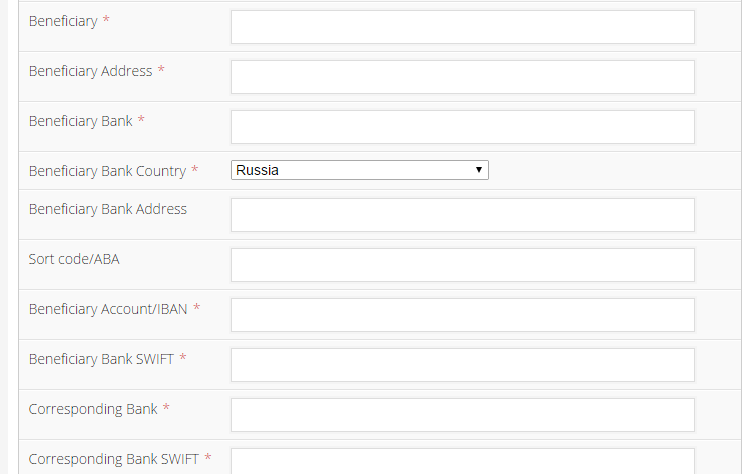Image resolution: width=746 pixels, height=474 pixels.
Task: Select the "Beneficiary Account/IBAN" label
Action: 108,309
